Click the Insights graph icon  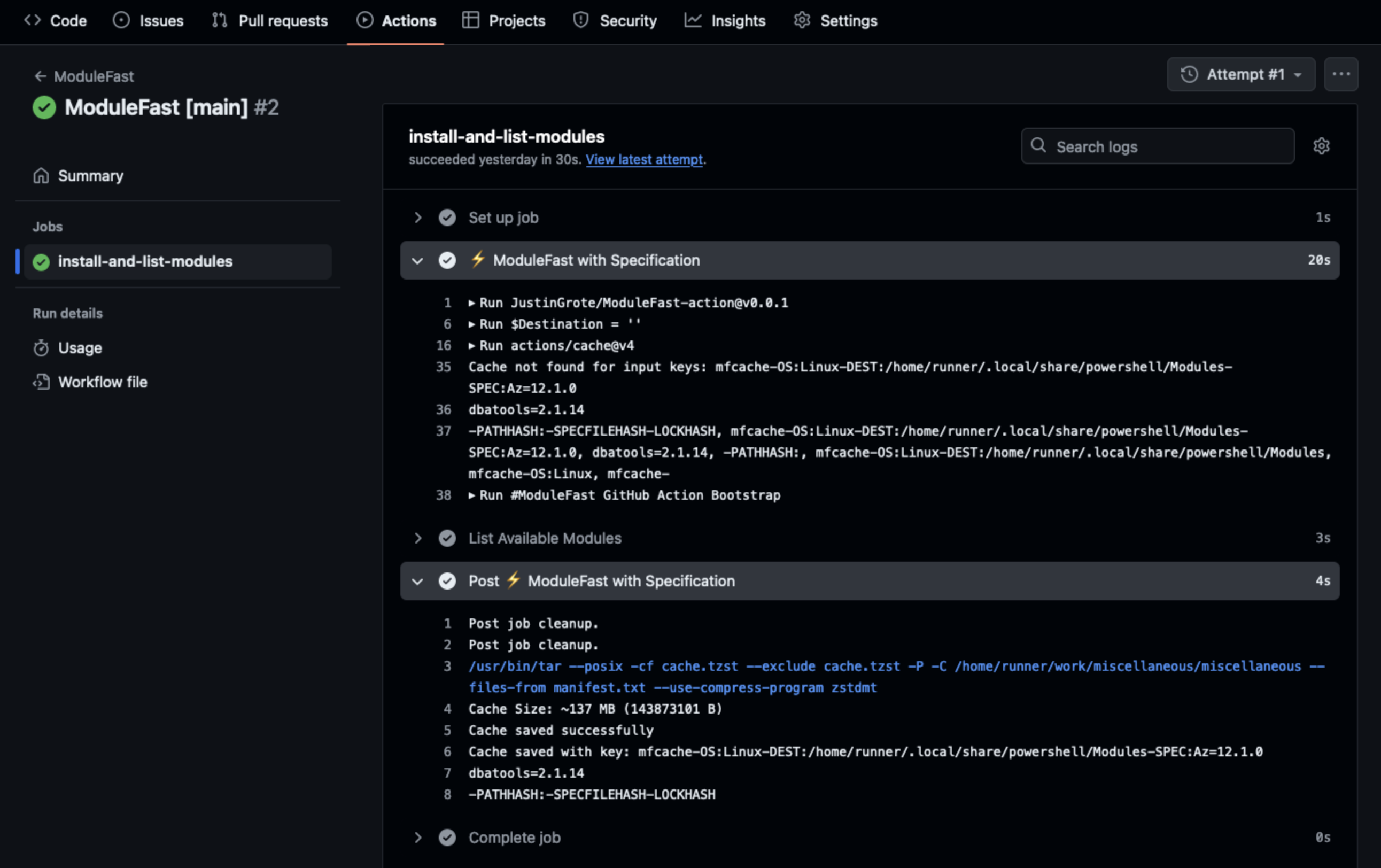coord(692,20)
